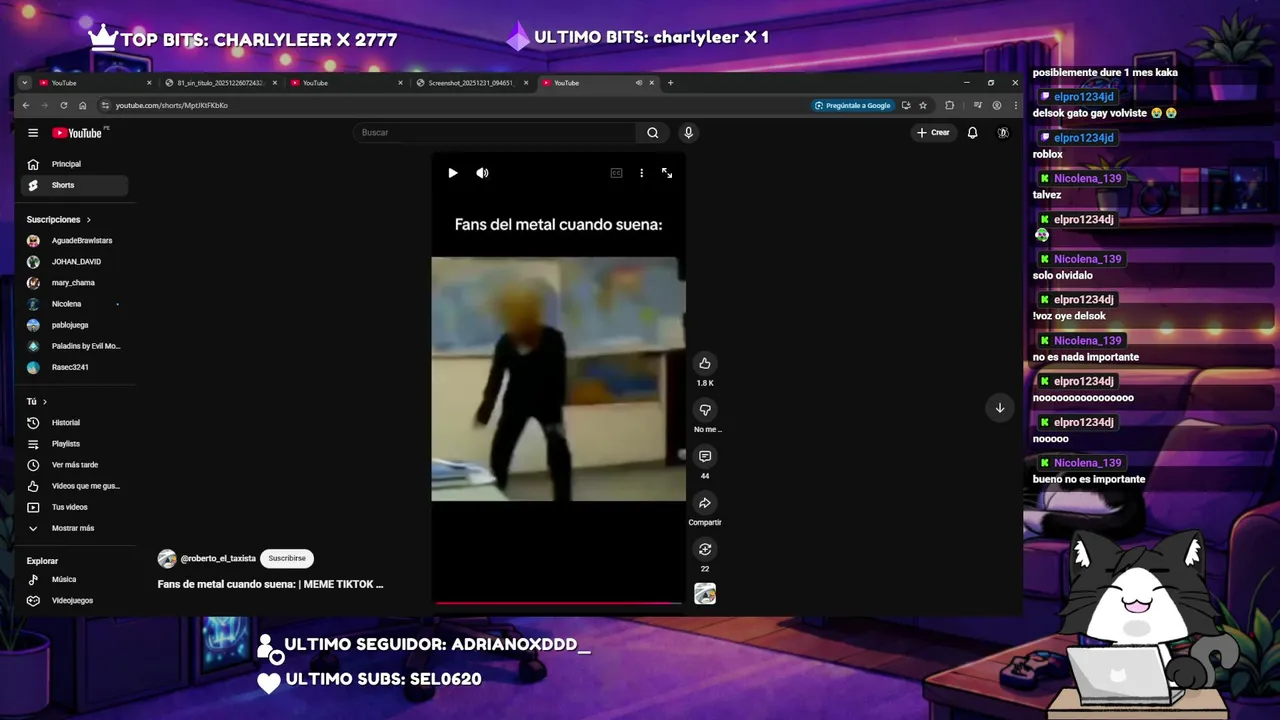Open the comments showing 44
This screenshot has width=1280, height=720.
[705, 456]
